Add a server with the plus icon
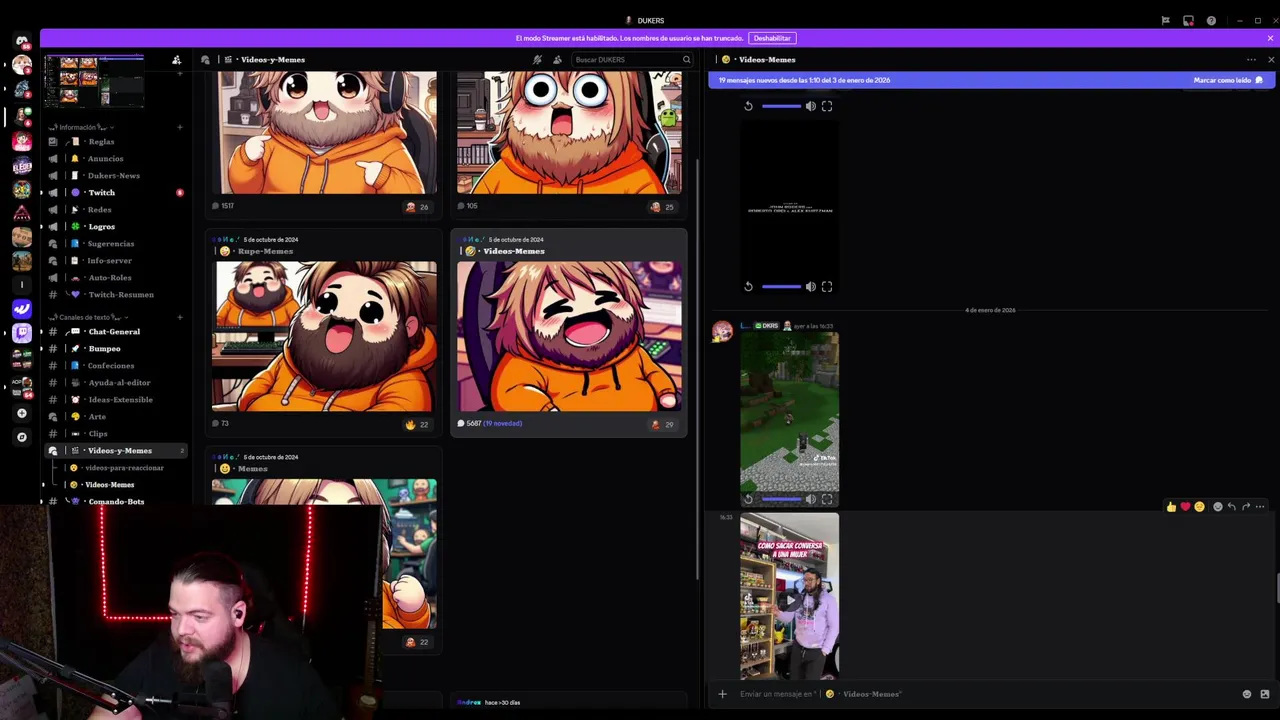Image resolution: width=1280 pixels, height=720 pixels. [22, 413]
